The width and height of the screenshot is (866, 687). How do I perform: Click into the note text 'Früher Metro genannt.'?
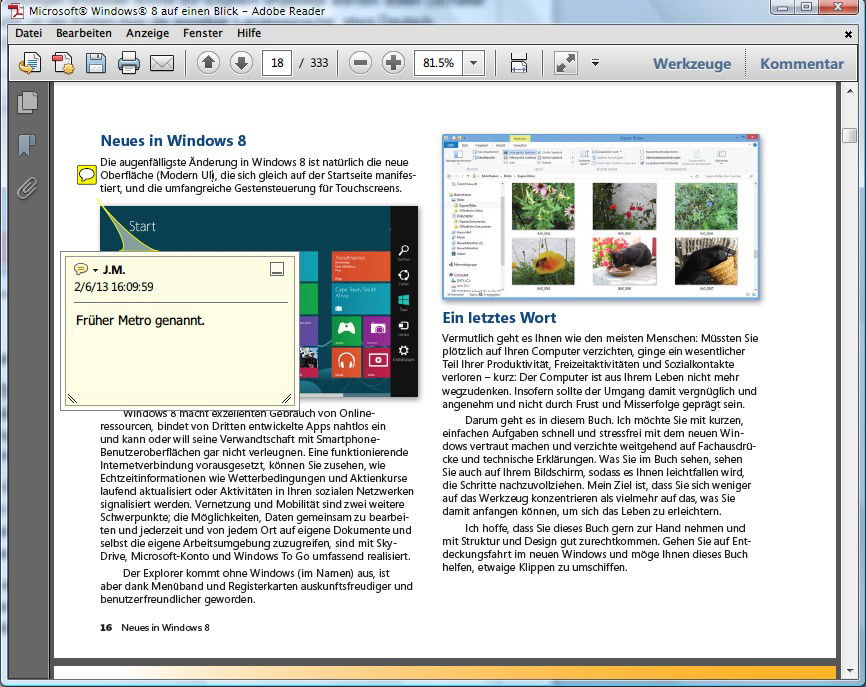pyautogui.click(x=140, y=320)
